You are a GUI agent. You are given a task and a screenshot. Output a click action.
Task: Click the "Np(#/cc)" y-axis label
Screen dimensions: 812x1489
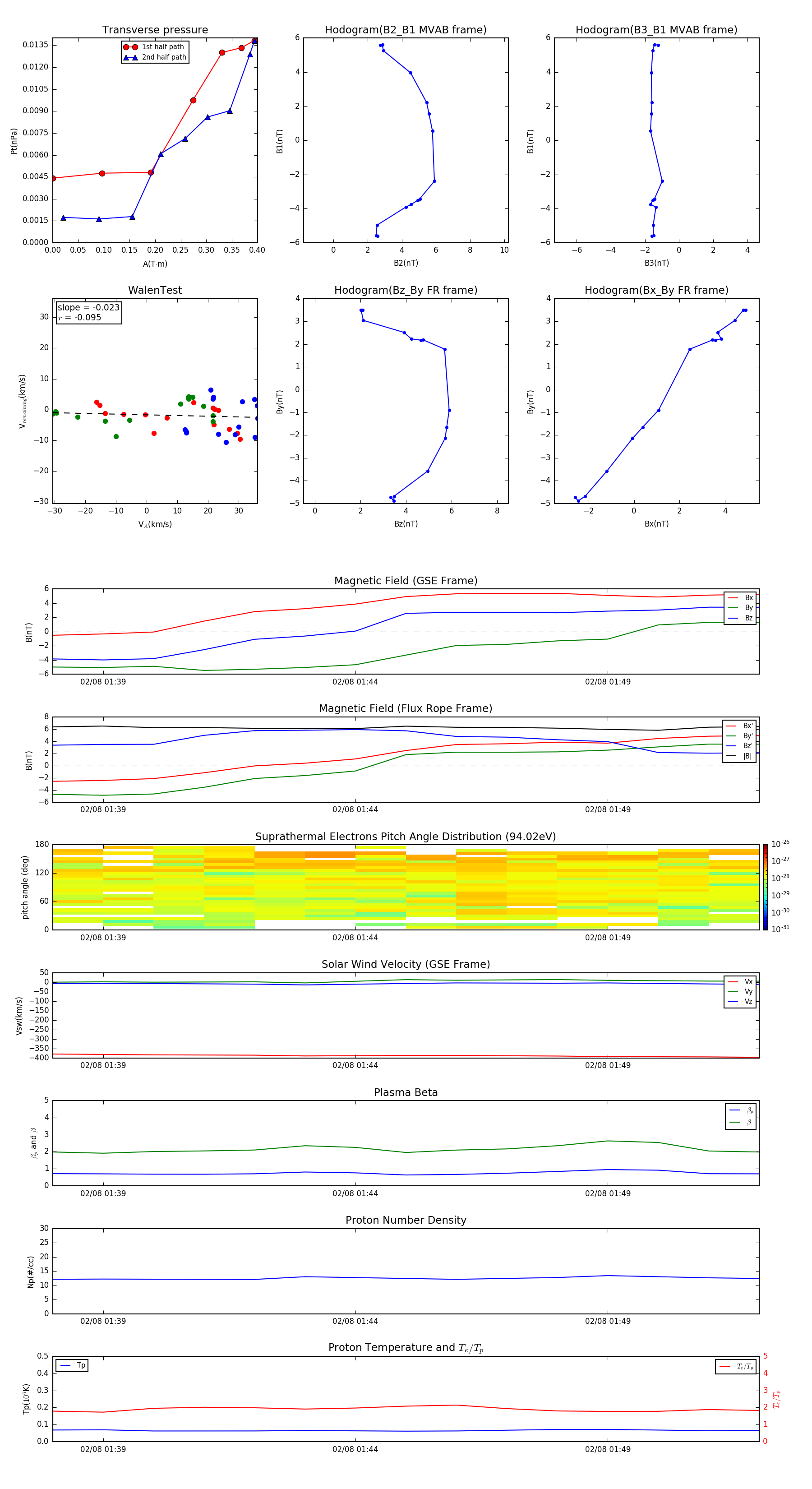[31, 1272]
